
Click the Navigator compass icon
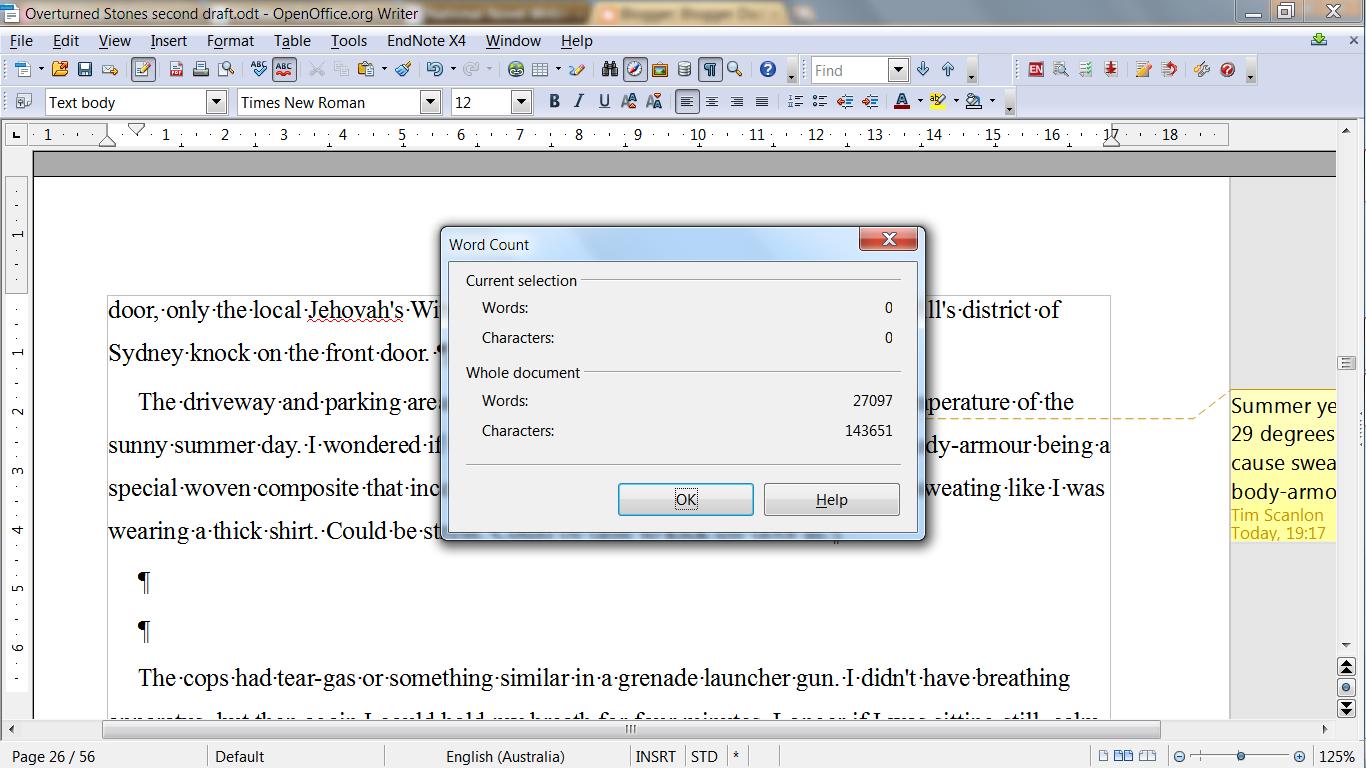(x=634, y=70)
